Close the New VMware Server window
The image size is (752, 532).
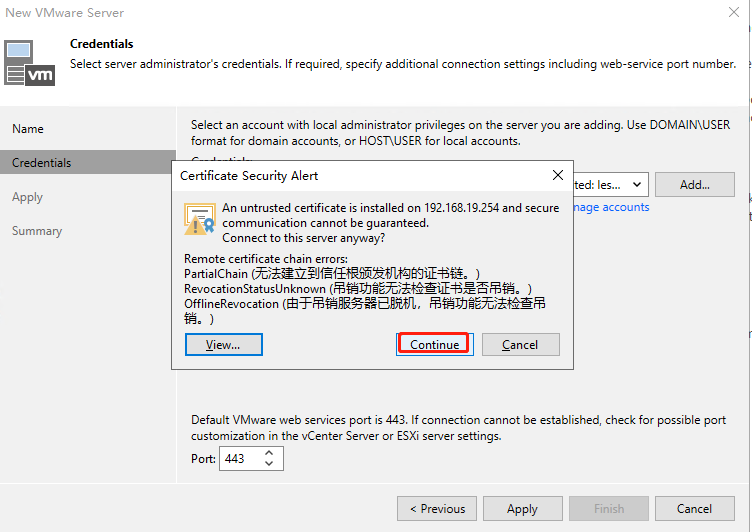coord(734,12)
